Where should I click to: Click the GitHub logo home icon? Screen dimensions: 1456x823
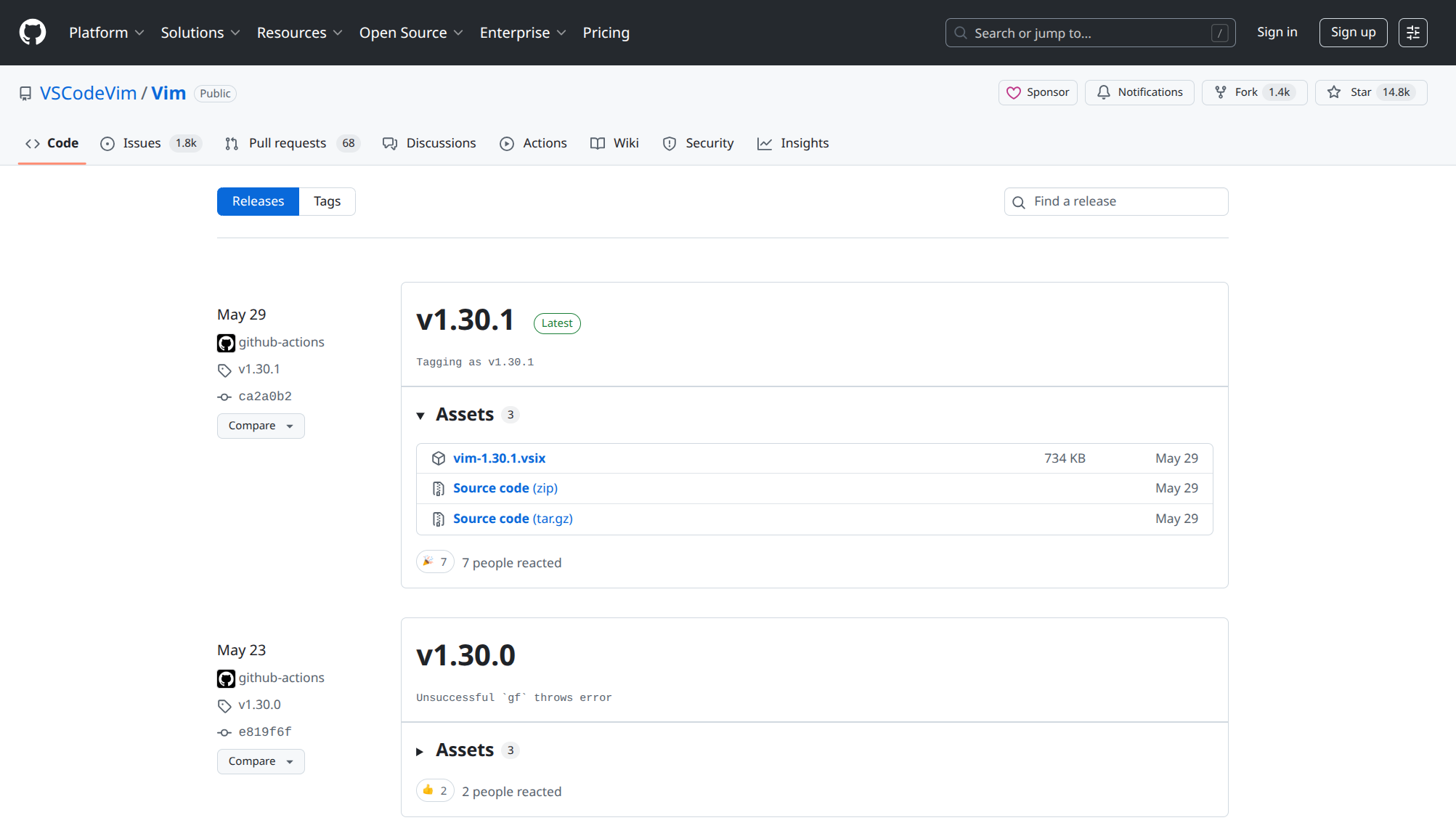click(32, 33)
